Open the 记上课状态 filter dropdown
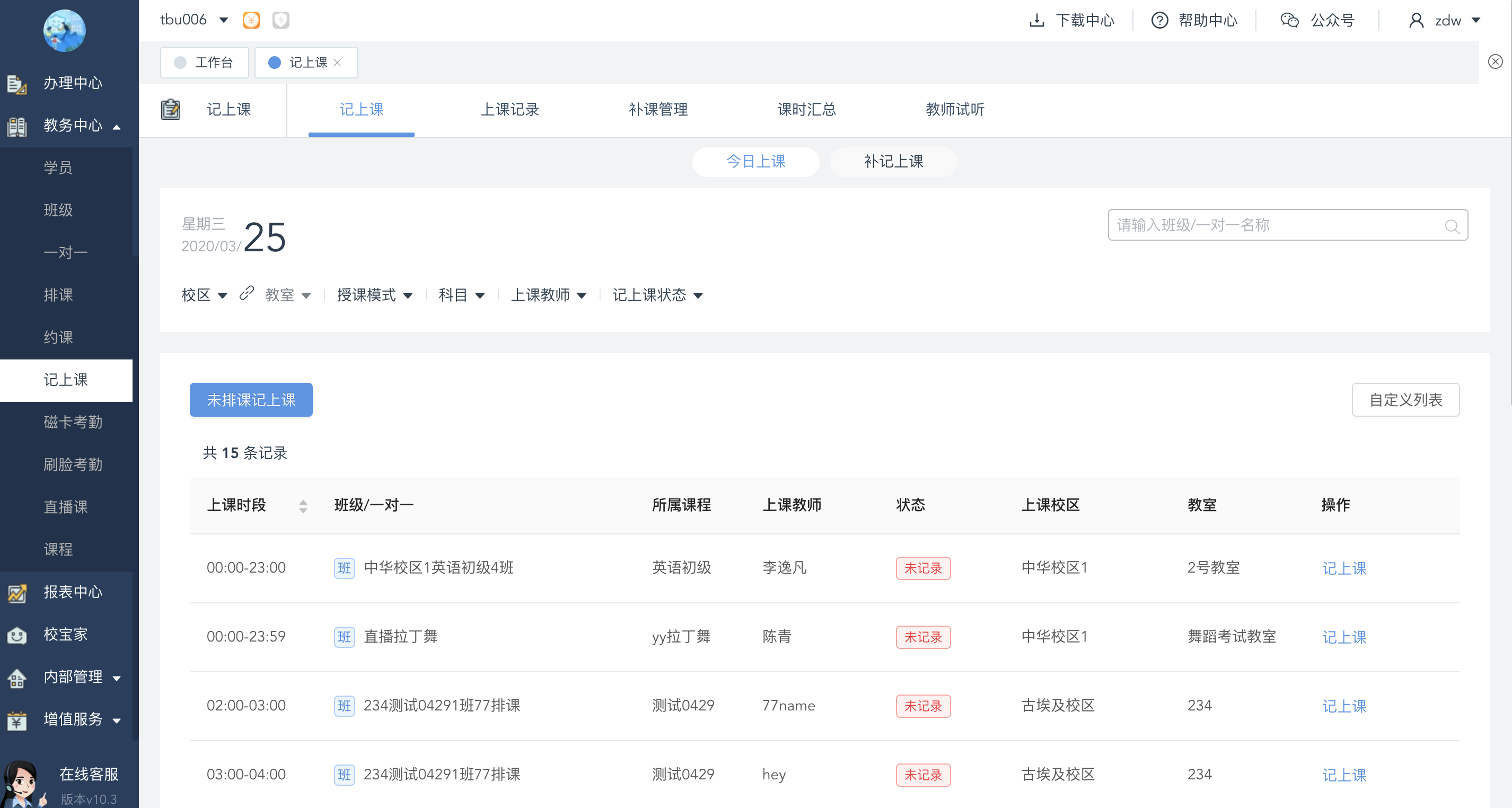 click(x=657, y=295)
